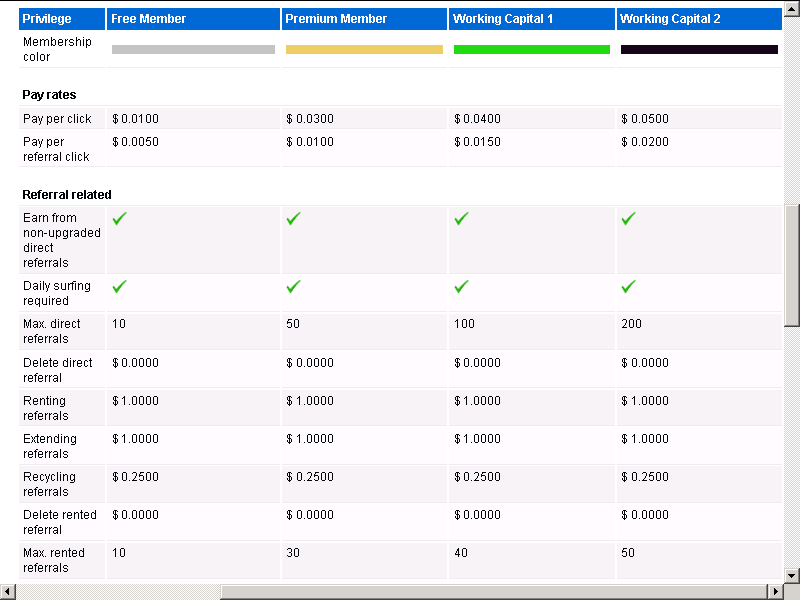The image size is (800, 600).
Task: Click Working Capital 1 checkmark in the Earn from non-upgraded row
Action: coord(461,218)
